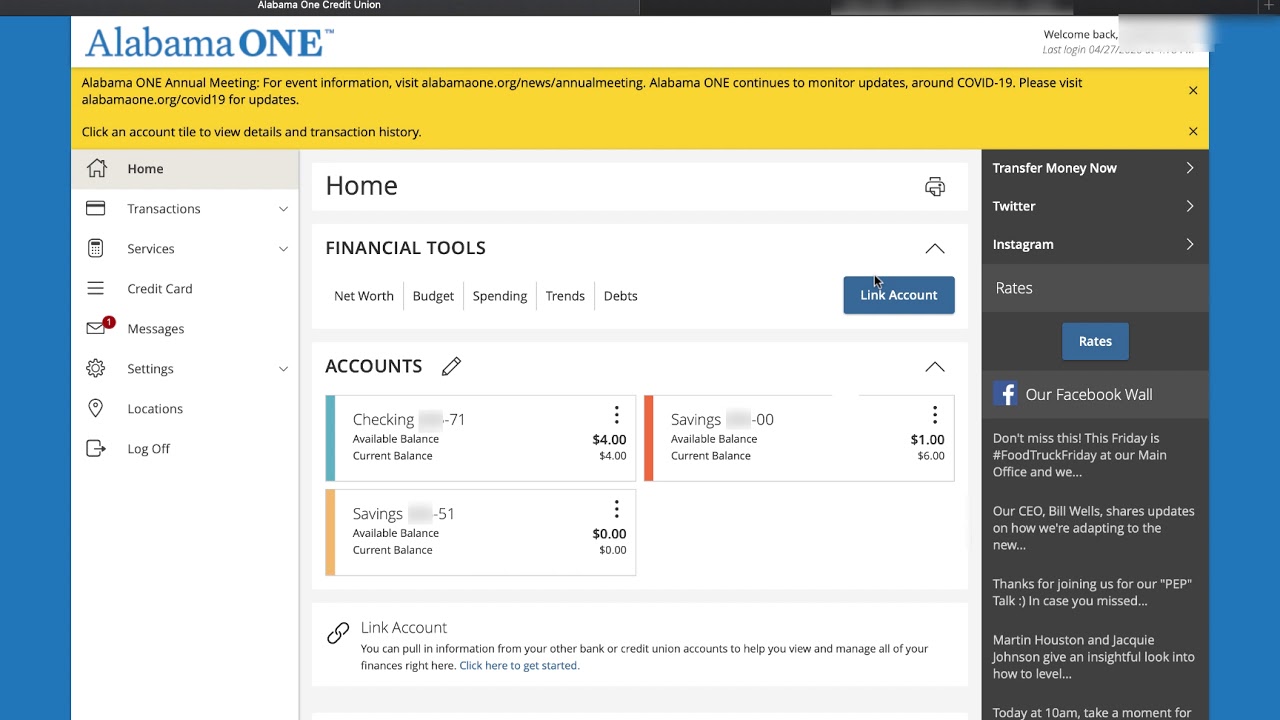Open Transfer Money Now panel
This screenshot has width=1280, height=720.
[x=1094, y=168]
